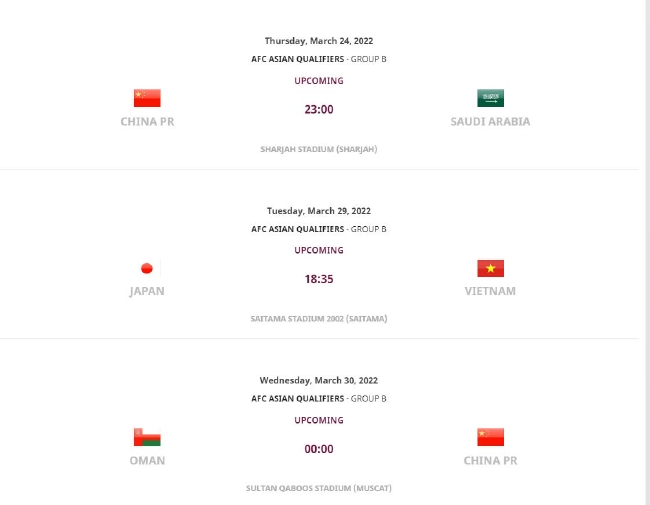Click the Japan flag icon
This screenshot has width=650, height=505.
click(147, 268)
